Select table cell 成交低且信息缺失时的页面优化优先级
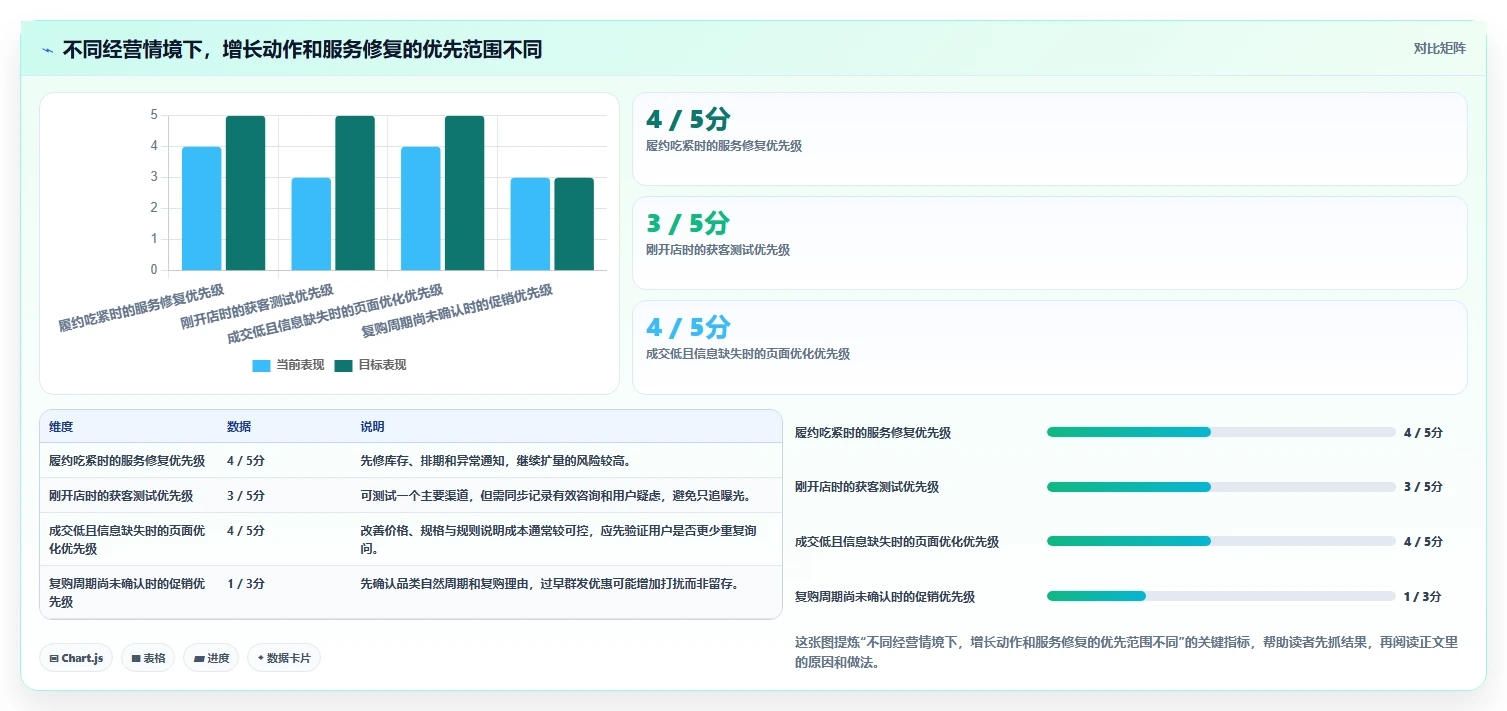The height and width of the screenshot is (711, 1507). click(x=128, y=540)
